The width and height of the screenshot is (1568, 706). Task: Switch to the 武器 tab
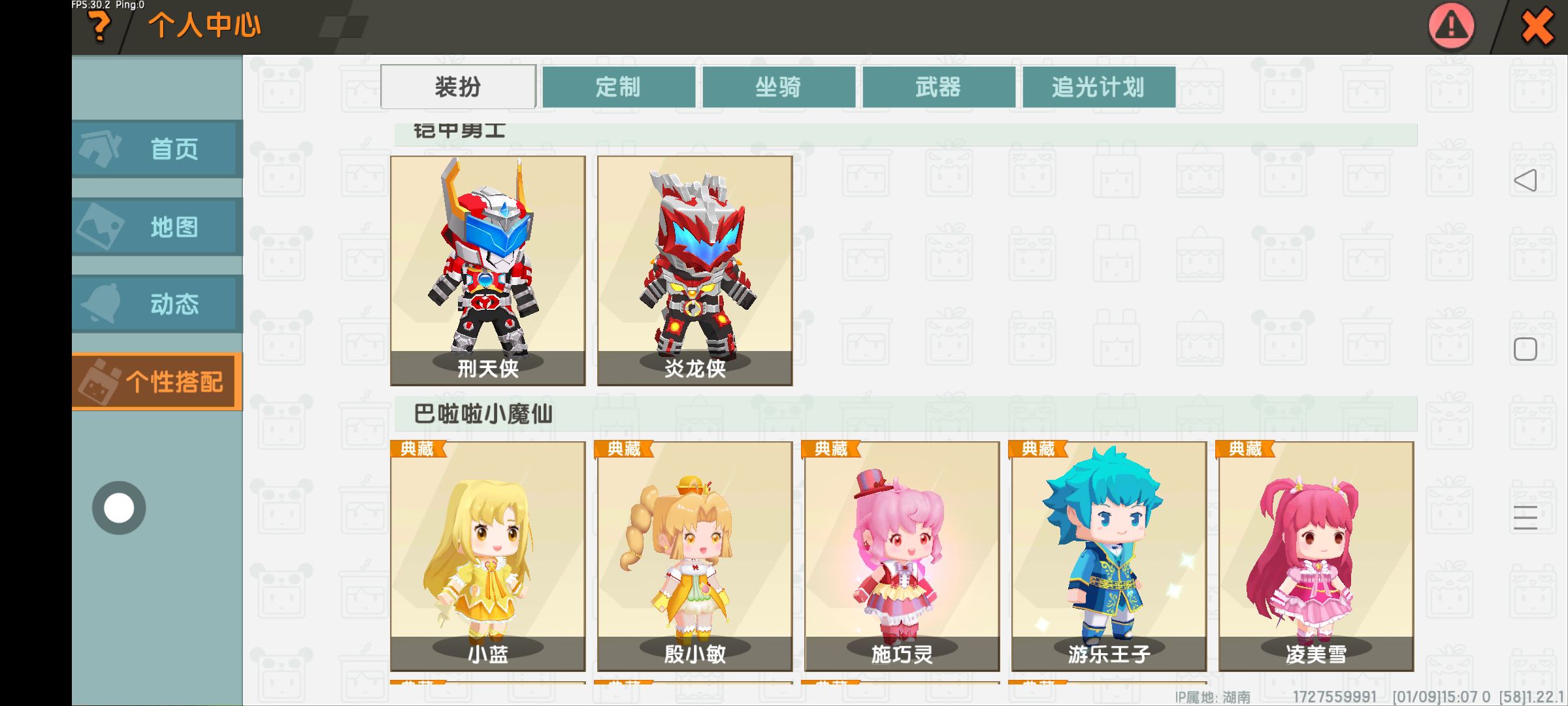pyautogui.click(x=938, y=86)
